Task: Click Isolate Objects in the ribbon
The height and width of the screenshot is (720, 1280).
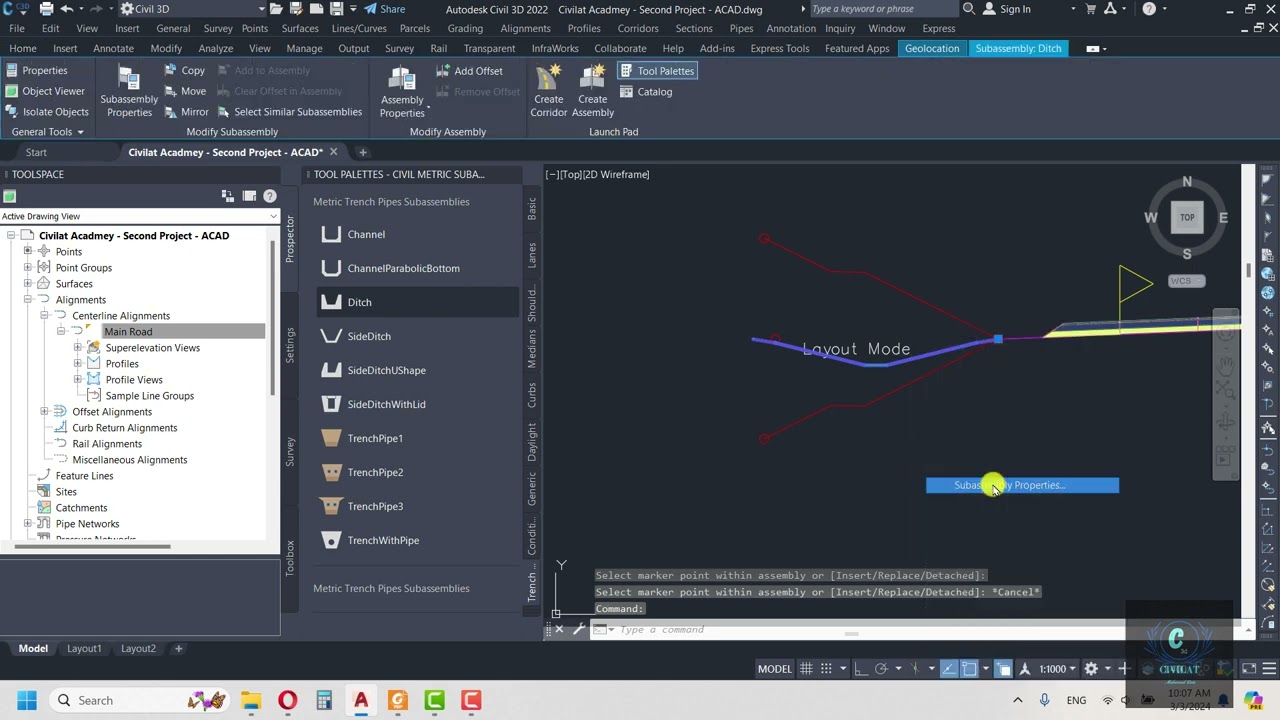Action: click(46, 112)
